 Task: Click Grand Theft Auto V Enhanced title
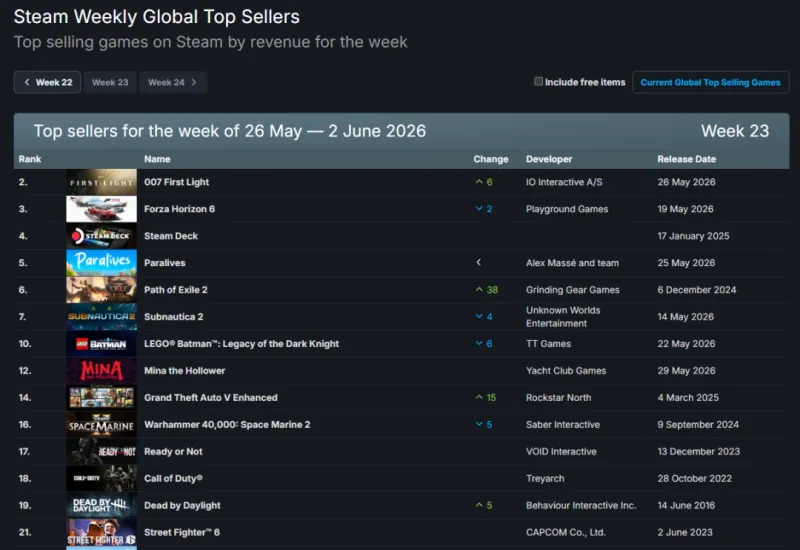(x=211, y=397)
